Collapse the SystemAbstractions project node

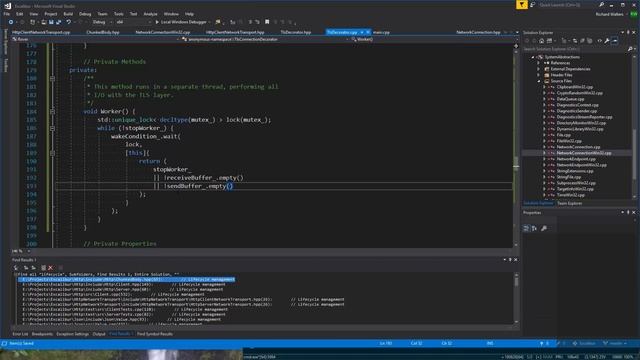point(533,57)
